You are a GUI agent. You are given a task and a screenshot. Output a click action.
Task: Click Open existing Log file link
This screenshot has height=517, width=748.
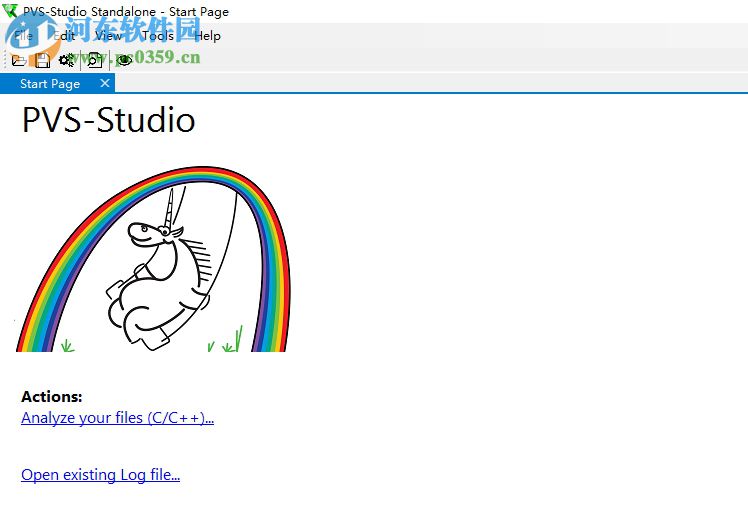(101, 475)
